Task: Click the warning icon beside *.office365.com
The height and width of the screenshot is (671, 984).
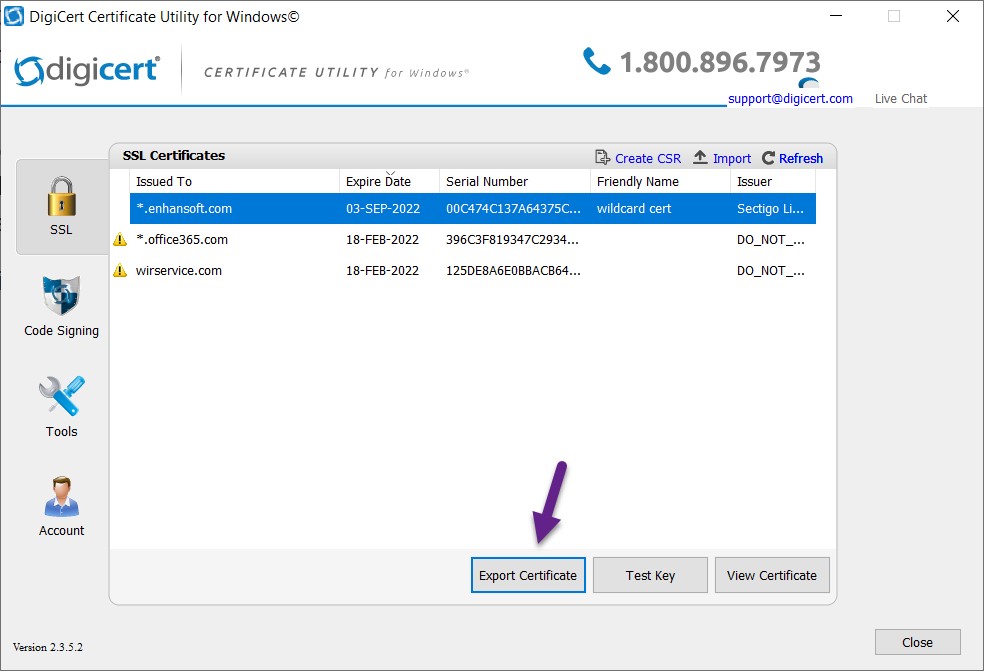Action: tap(118, 239)
